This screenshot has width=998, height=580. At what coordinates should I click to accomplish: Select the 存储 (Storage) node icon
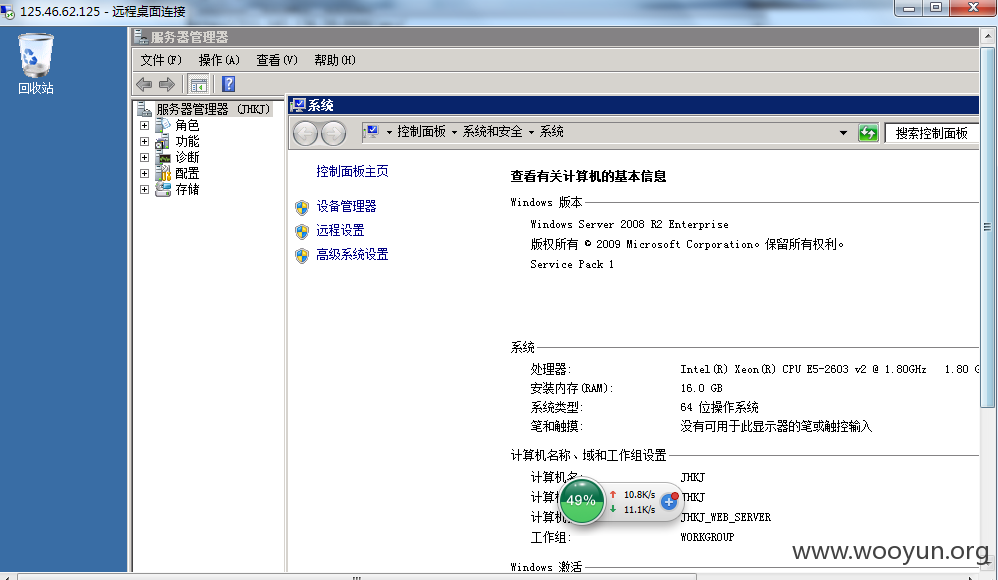[163, 189]
